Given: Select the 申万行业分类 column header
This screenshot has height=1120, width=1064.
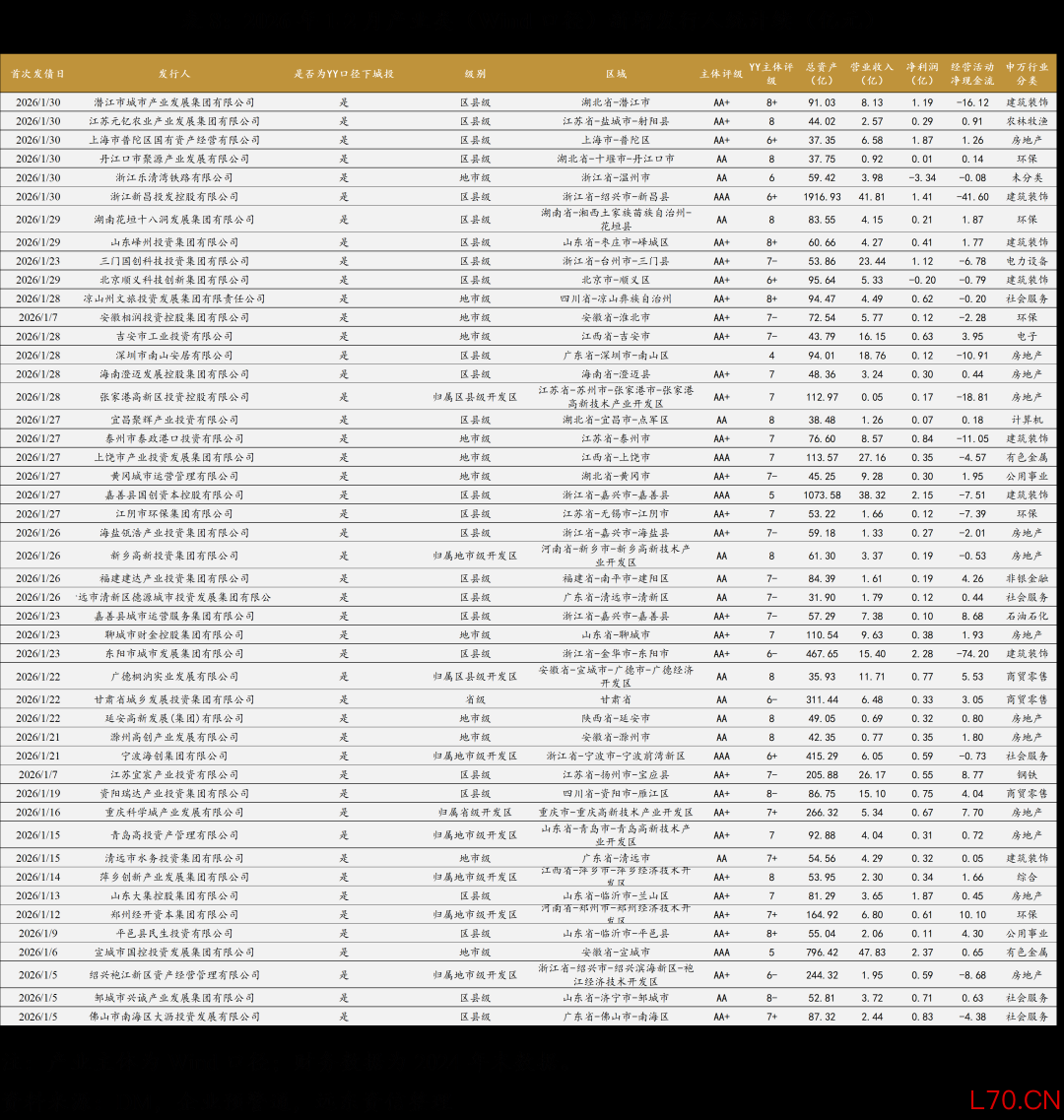Looking at the screenshot, I should point(1027,74).
